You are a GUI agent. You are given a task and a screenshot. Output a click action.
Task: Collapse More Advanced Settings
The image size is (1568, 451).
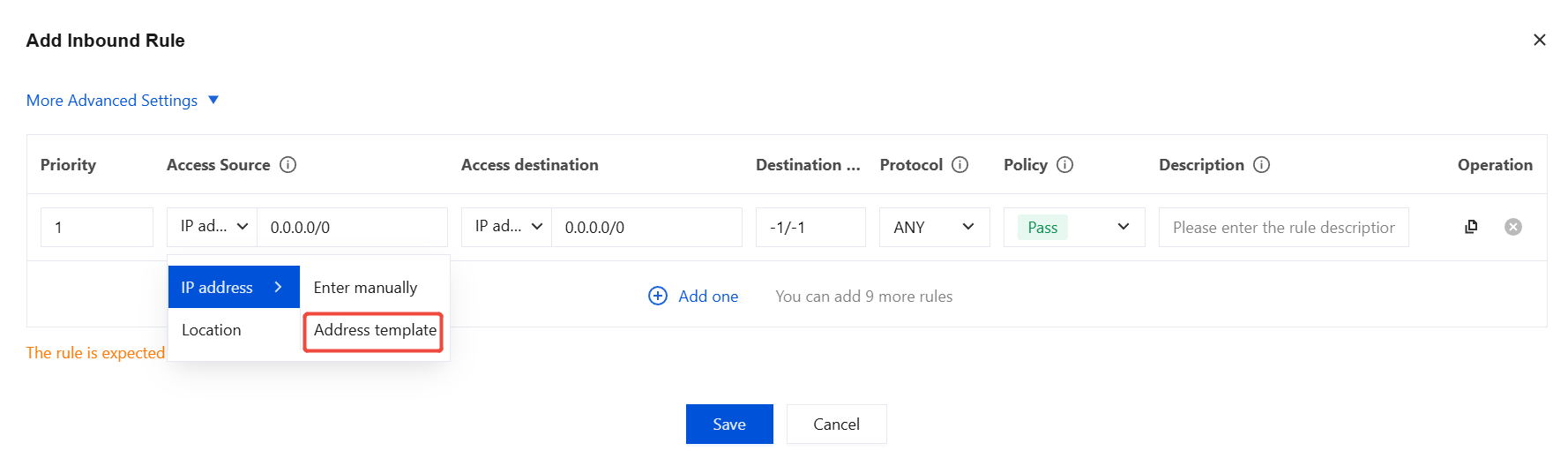click(x=123, y=101)
